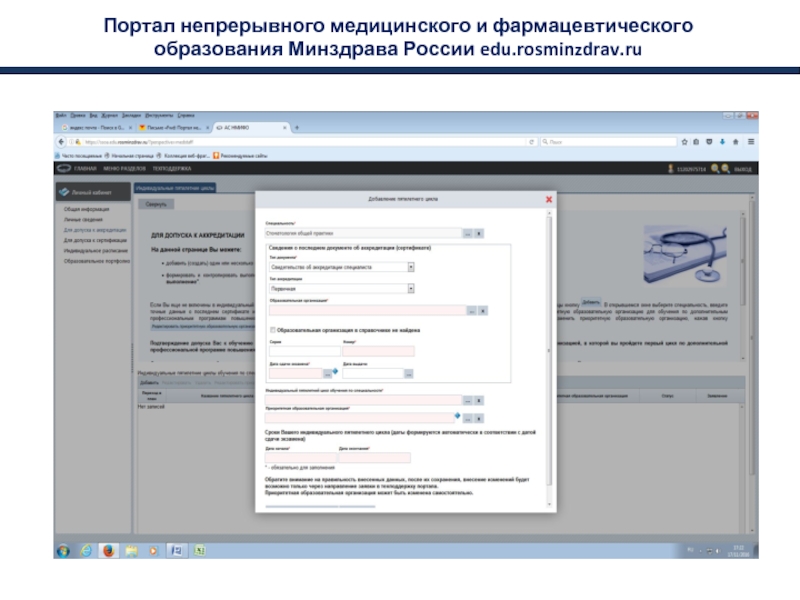The height and width of the screenshot is (600, 800).
Task: Click the browser back arrow button
Action: click(61, 142)
